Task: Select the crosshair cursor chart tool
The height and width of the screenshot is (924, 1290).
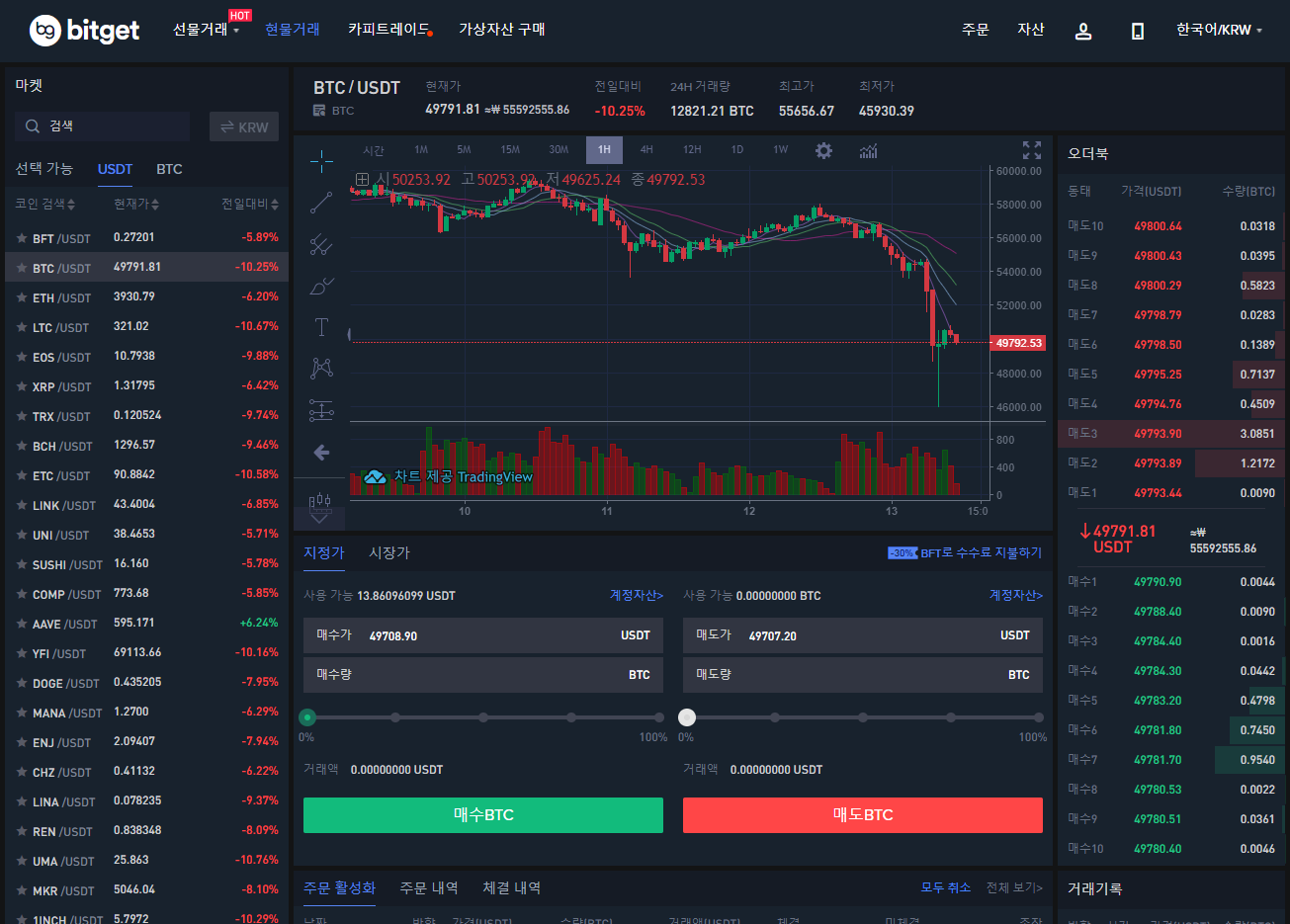Action: (321, 160)
